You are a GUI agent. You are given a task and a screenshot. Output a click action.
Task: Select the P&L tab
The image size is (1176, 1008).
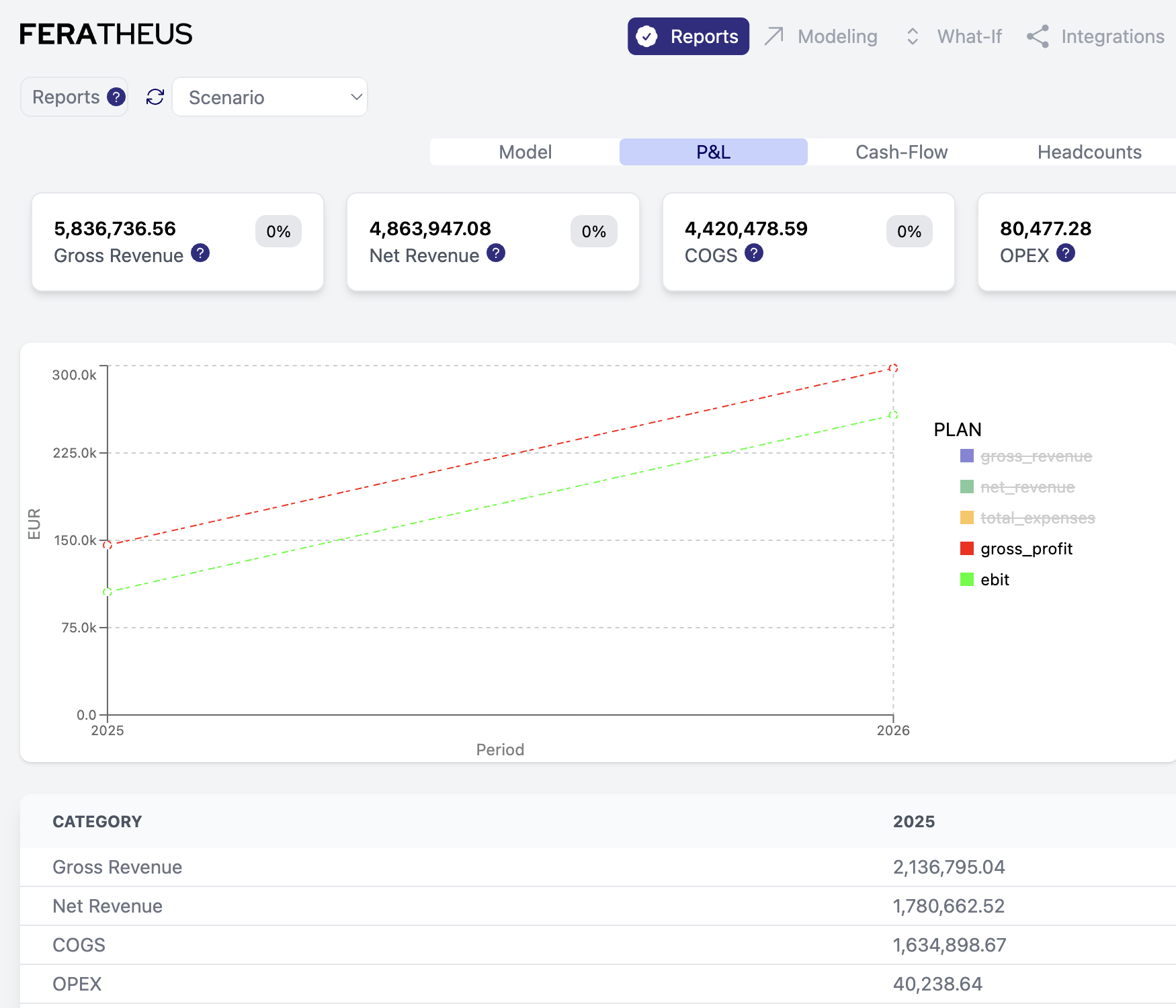click(713, 152)
